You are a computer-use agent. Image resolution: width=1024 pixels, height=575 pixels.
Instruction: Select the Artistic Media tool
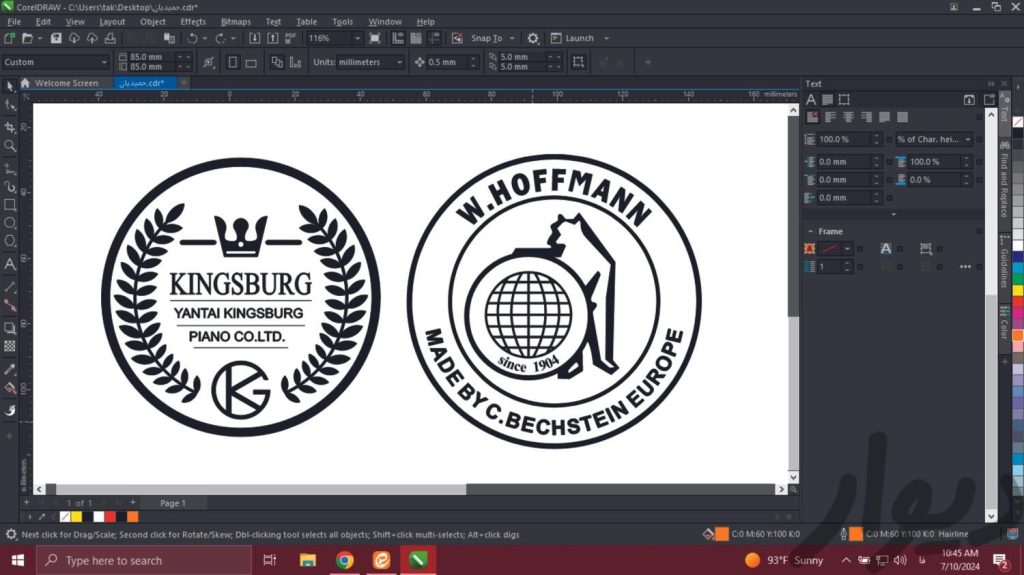pyautogui.click(x=10, y=187)
